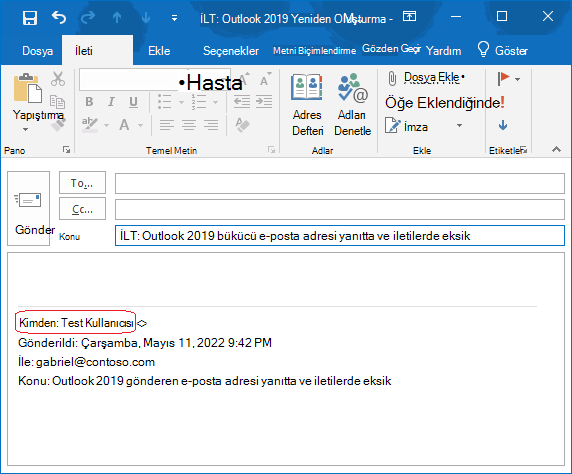Collapse the ribbon with the chevron
This screenshot has width=572, height=474.
click(x=556, y=149)
